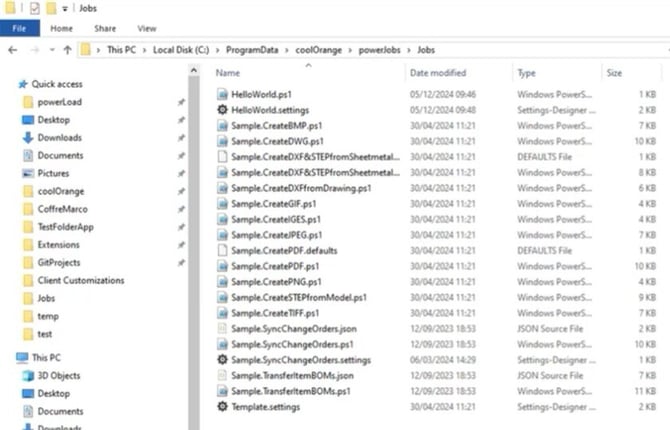Click Sample.TransferItemBOMs.json file icon
Image resolution: width=670 pixels, height=430 pixels.
(x=222, y=376)
